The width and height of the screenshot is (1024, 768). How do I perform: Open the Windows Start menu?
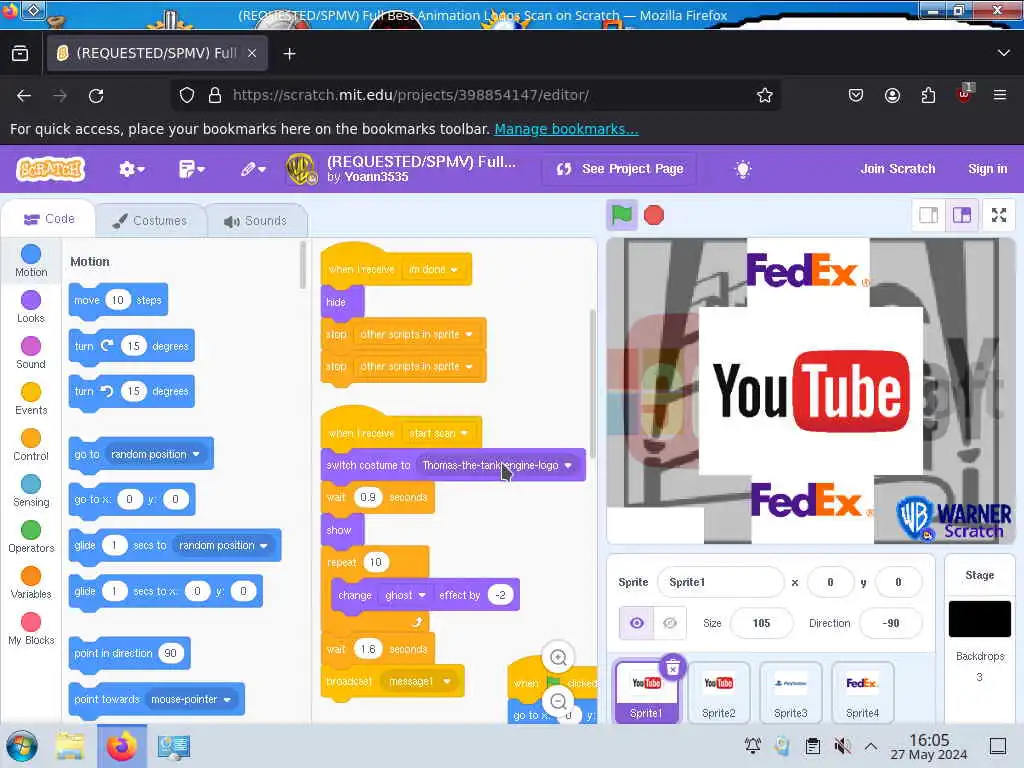22,746
